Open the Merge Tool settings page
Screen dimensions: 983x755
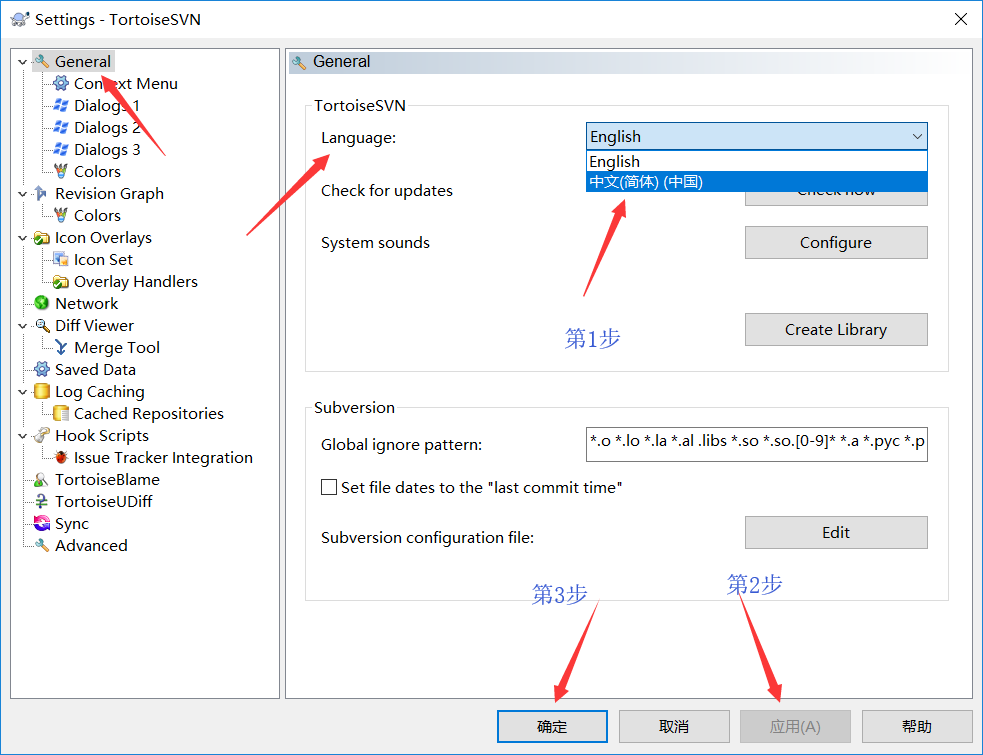click(x=117, y=347)
